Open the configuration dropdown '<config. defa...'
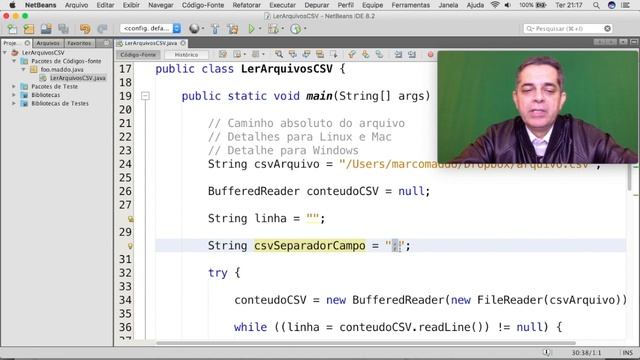This screenshot has height=360, width=640. point(150,29)
